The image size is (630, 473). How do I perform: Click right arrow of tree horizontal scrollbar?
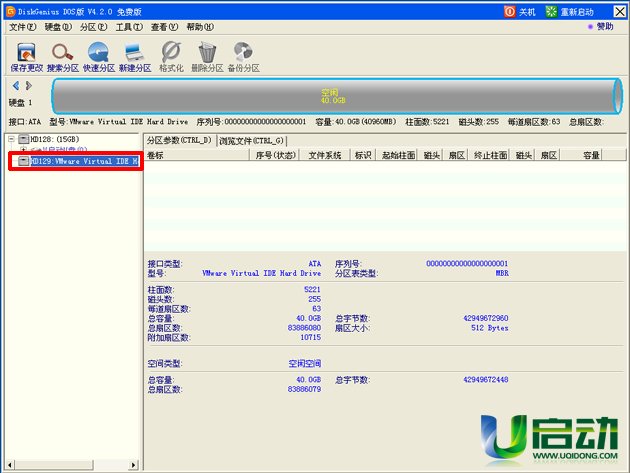[x=133, y=465]
